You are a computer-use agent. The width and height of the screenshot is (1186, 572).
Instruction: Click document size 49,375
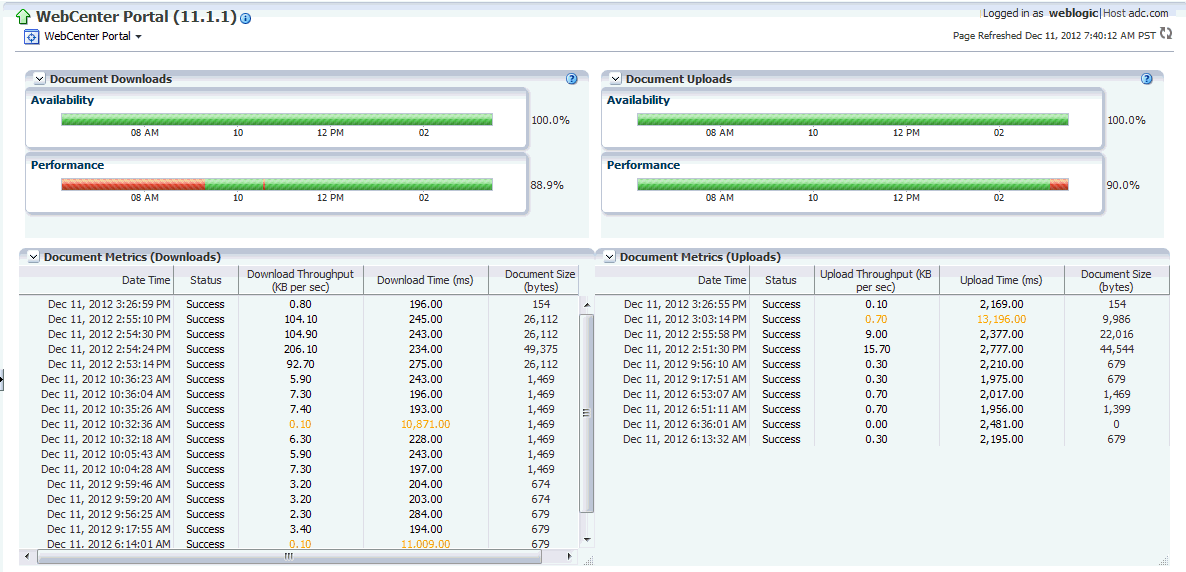540,349
